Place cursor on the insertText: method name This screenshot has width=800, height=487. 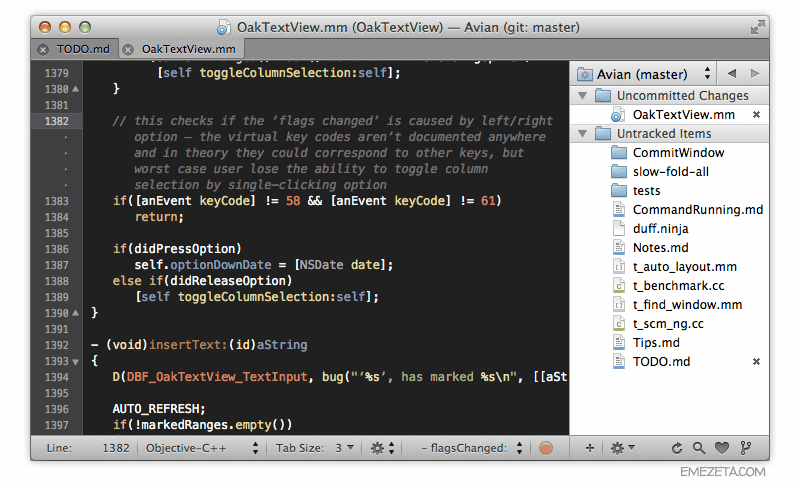pyautogui.click(x=188, y=345)
